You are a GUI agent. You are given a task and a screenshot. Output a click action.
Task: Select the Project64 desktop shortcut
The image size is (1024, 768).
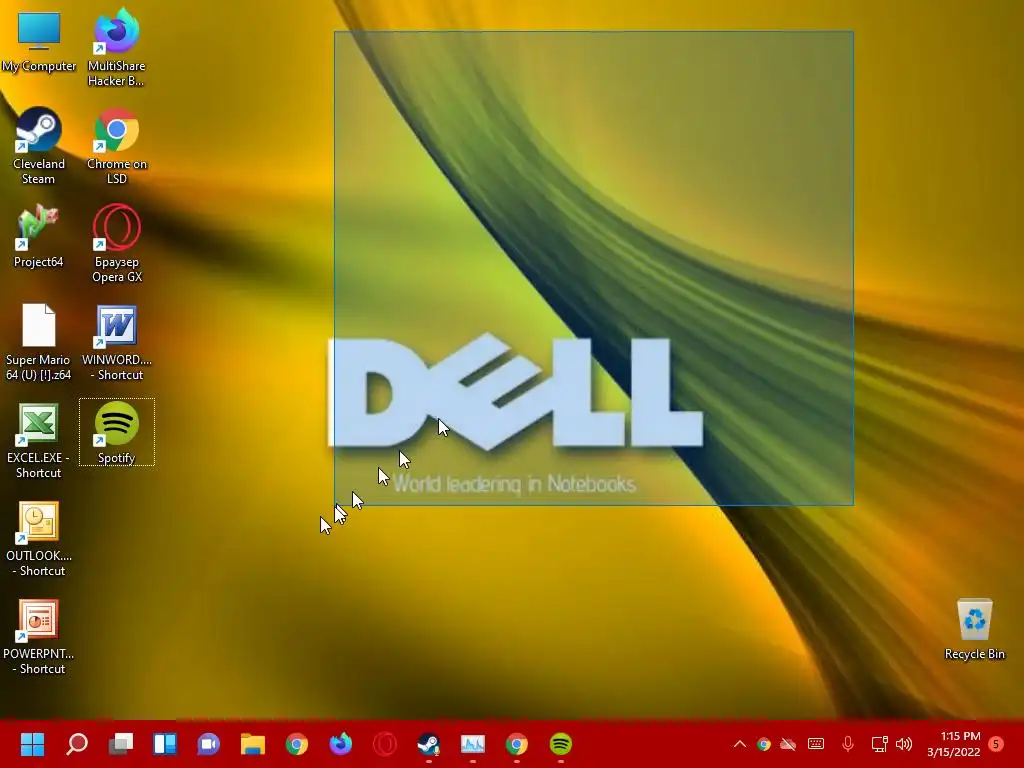point(39,236)
